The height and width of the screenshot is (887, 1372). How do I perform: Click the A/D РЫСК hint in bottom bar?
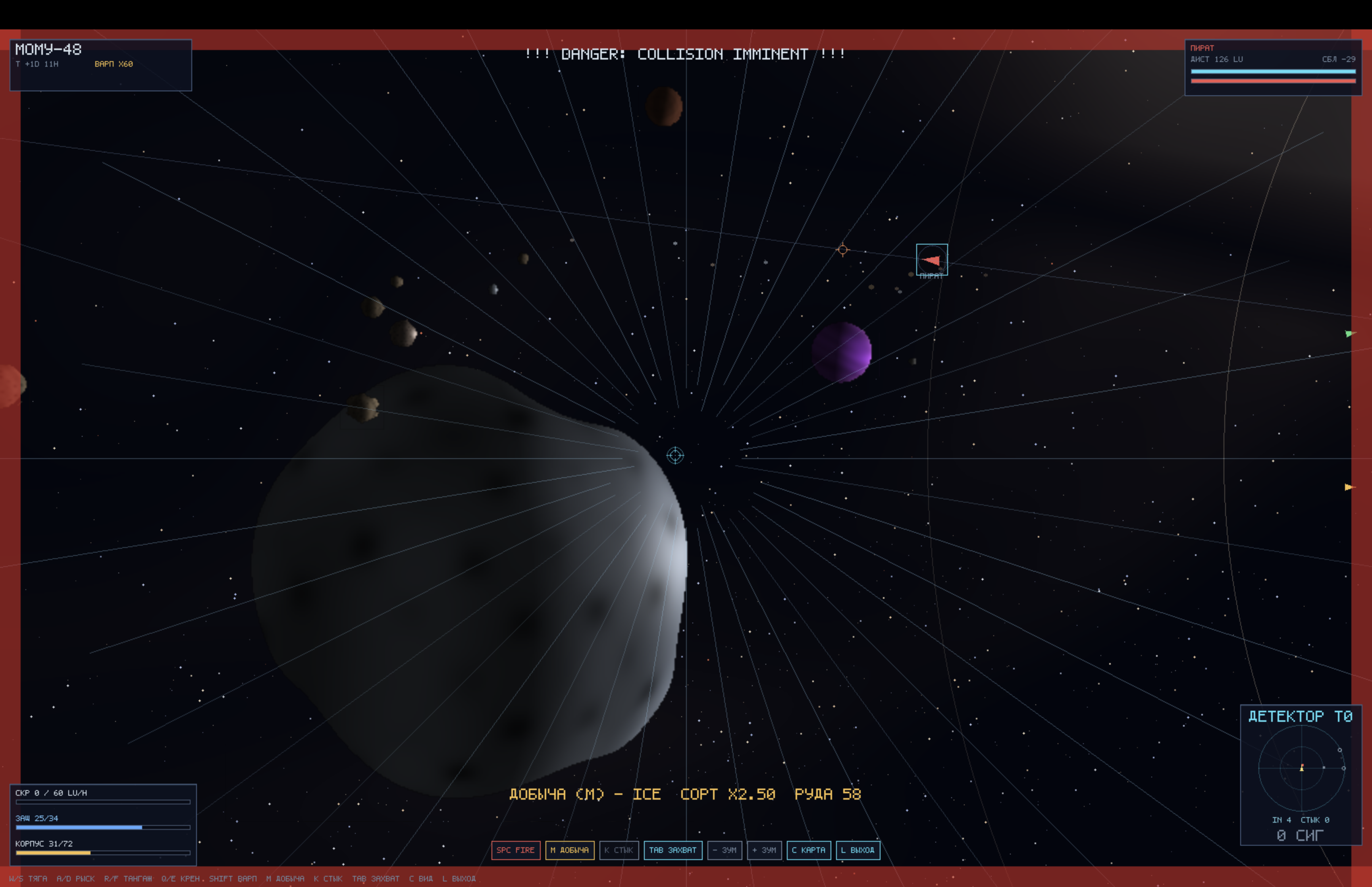click(75, 878)
